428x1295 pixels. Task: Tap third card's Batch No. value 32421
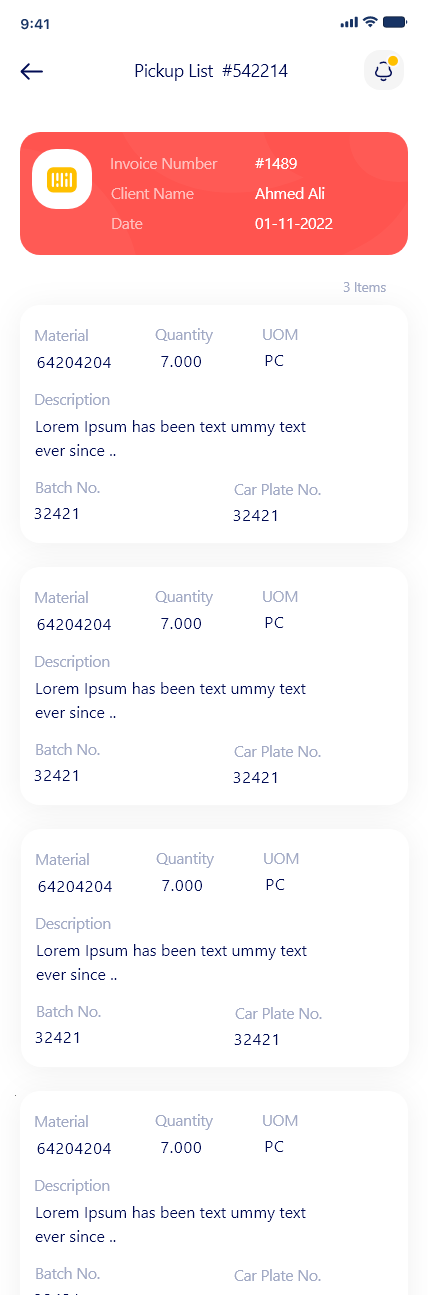pyautogui.click(x=58, y=1037)
